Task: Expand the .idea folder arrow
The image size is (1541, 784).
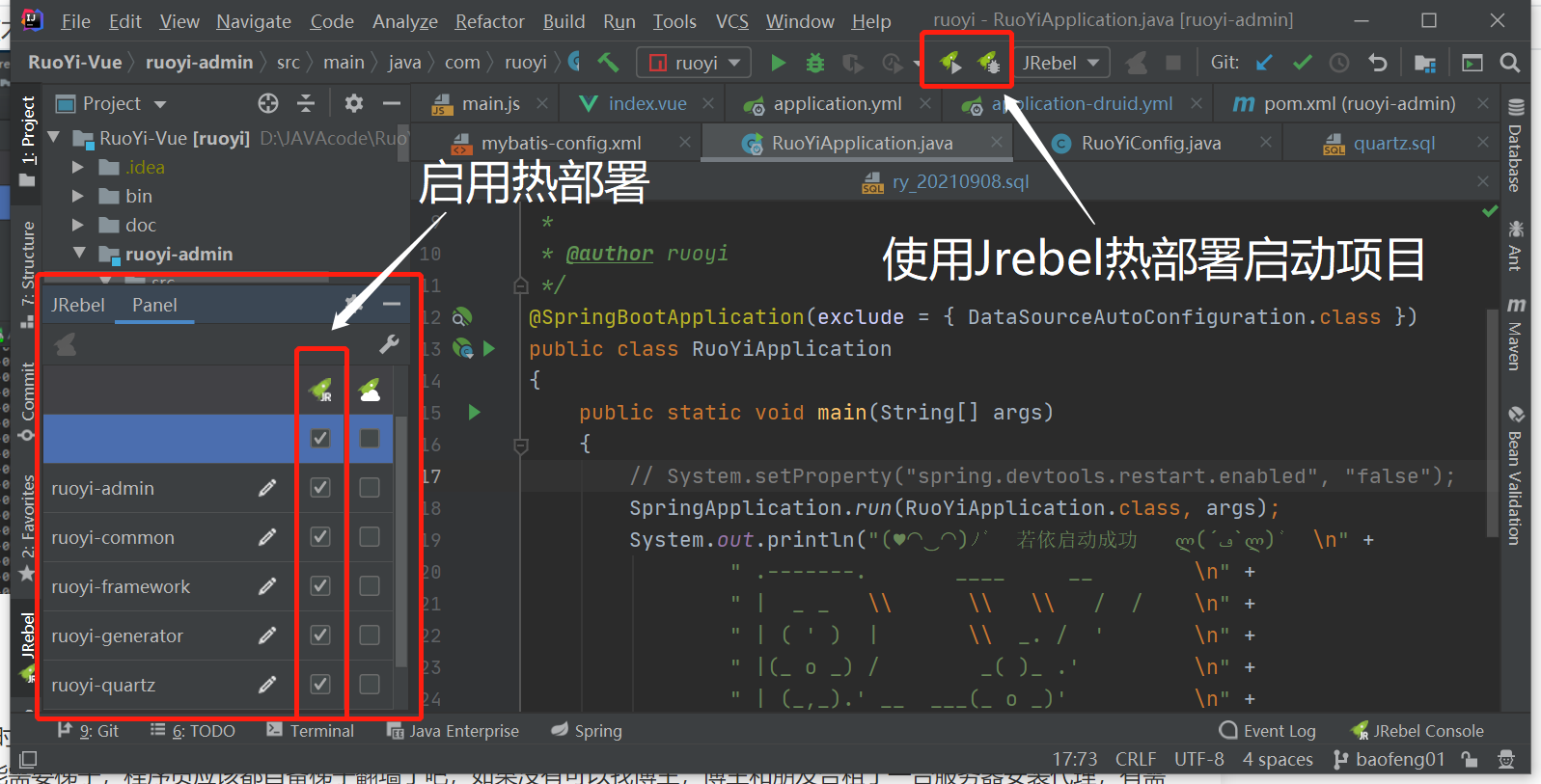Action: (x=78, y=167)
